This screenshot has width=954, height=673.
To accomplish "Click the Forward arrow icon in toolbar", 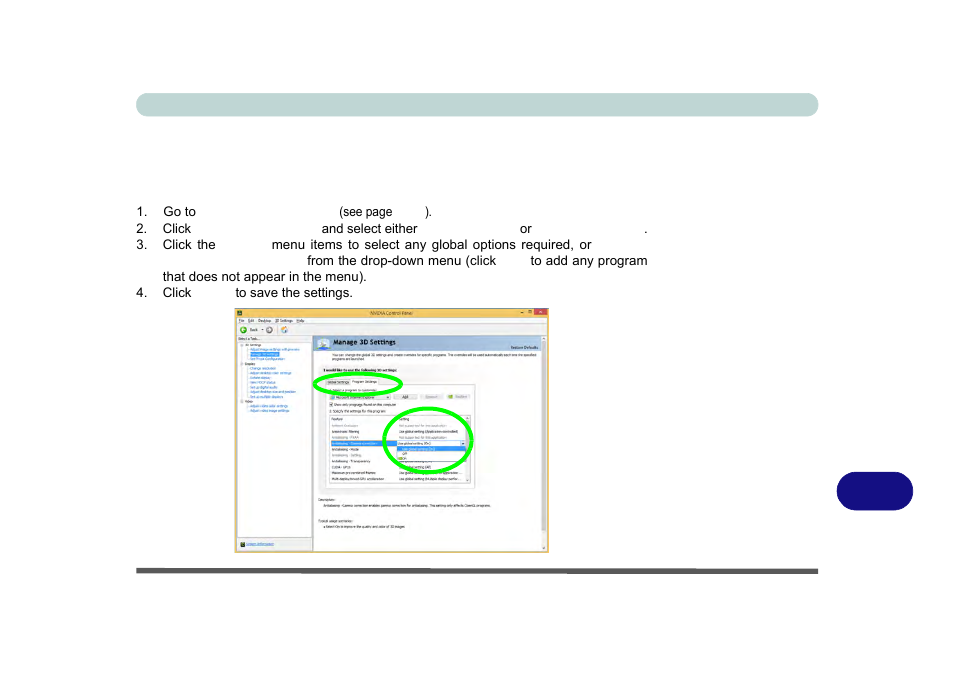I will 270,330.
